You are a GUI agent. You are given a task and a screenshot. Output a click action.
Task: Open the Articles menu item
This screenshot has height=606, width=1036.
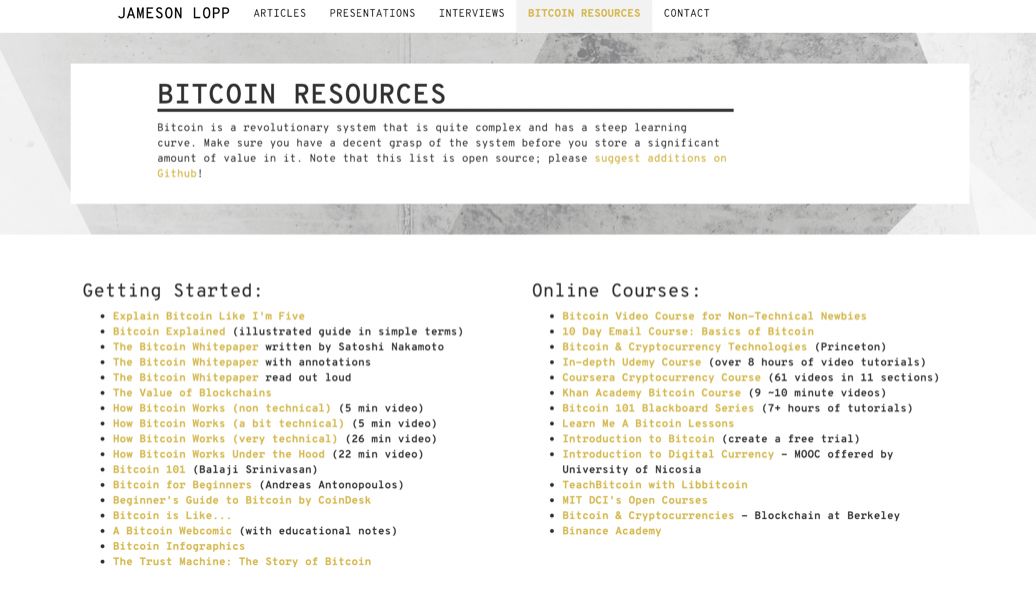click(x=280, y=14)
